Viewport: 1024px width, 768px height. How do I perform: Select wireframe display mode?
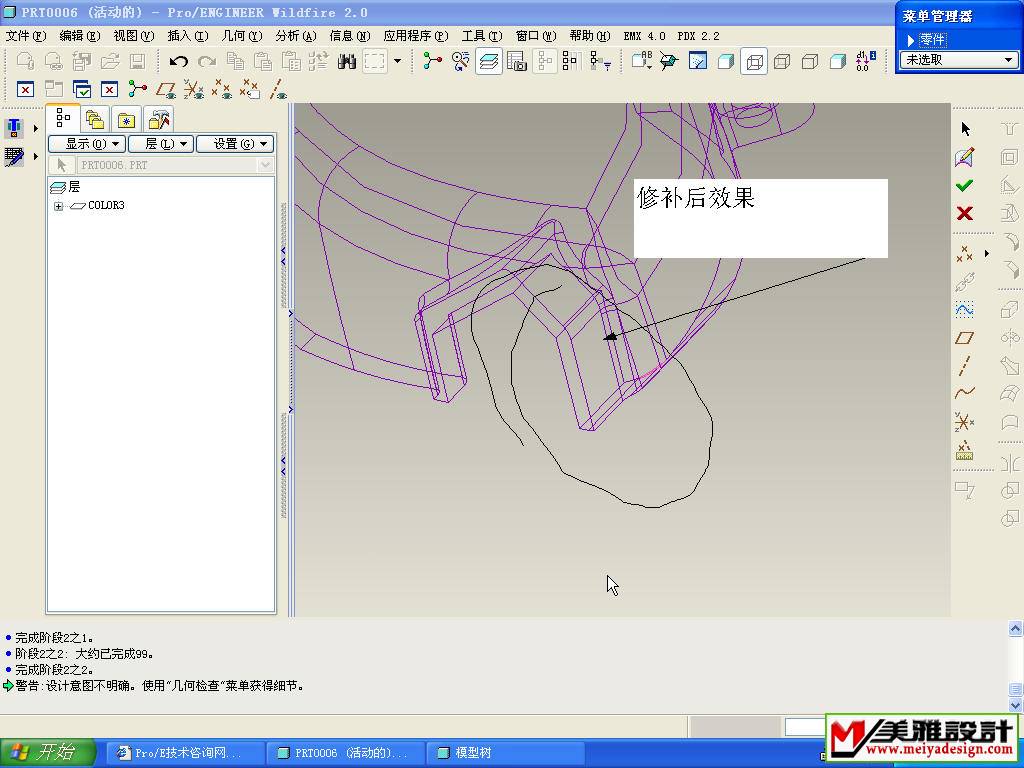tap(754, 62)
